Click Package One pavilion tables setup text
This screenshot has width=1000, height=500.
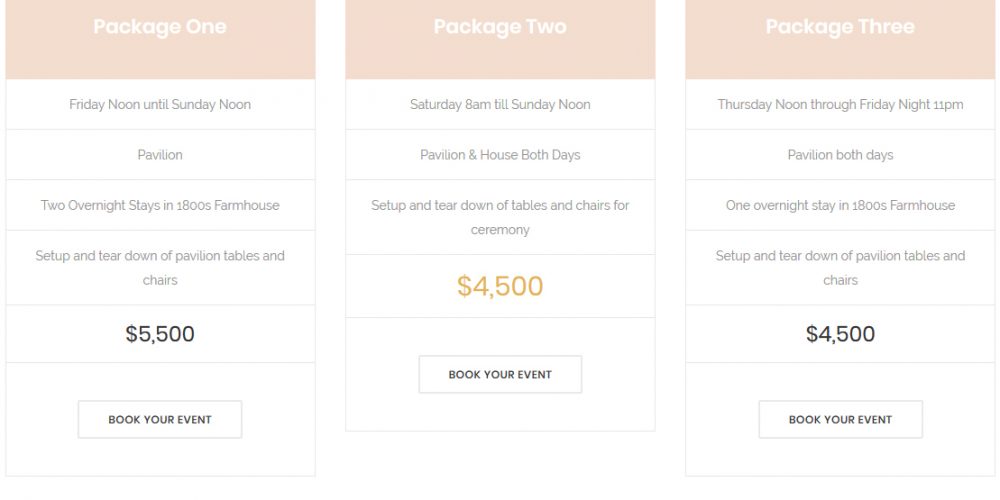point(160,268)
